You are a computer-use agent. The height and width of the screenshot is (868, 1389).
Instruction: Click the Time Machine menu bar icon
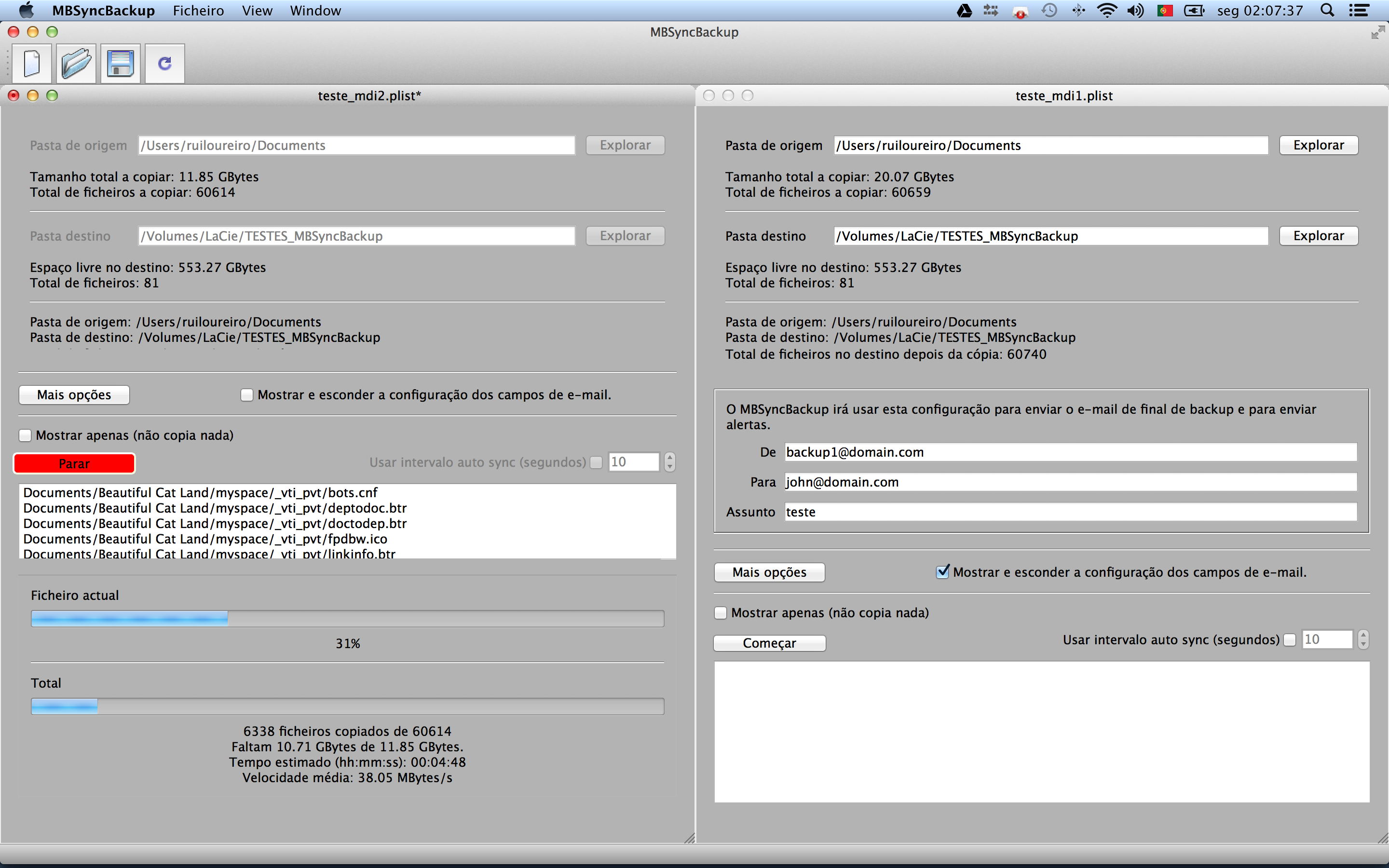(1049, 10)
